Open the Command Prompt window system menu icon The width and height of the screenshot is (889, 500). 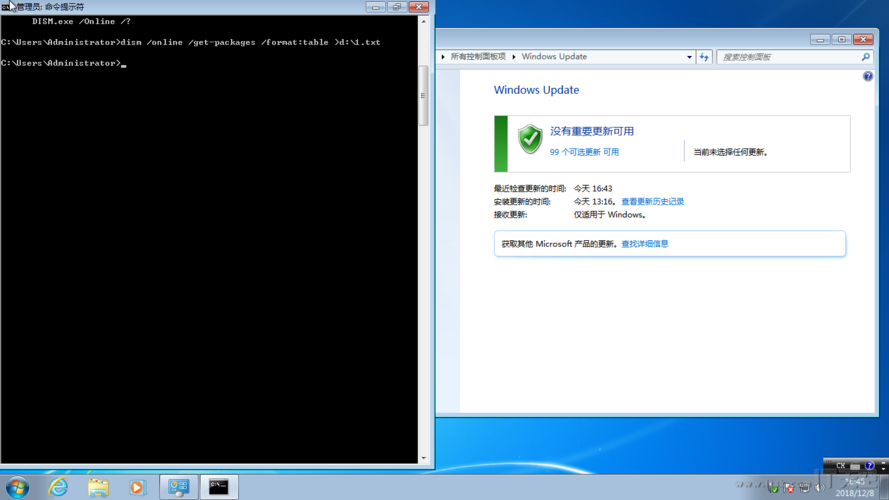pyautogui.click(x=6, y=7)
